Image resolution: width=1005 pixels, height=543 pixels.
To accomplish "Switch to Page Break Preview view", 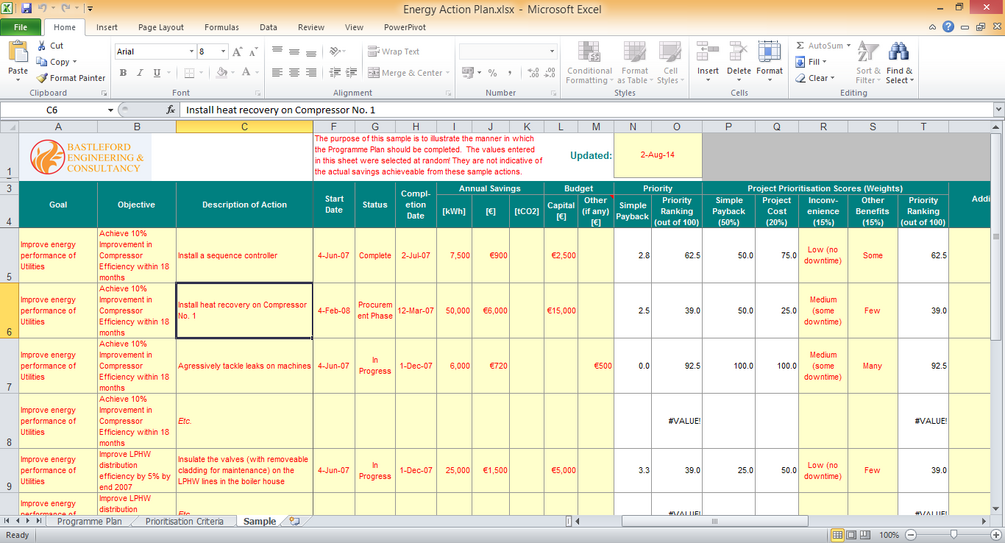I will coord(865,535).
